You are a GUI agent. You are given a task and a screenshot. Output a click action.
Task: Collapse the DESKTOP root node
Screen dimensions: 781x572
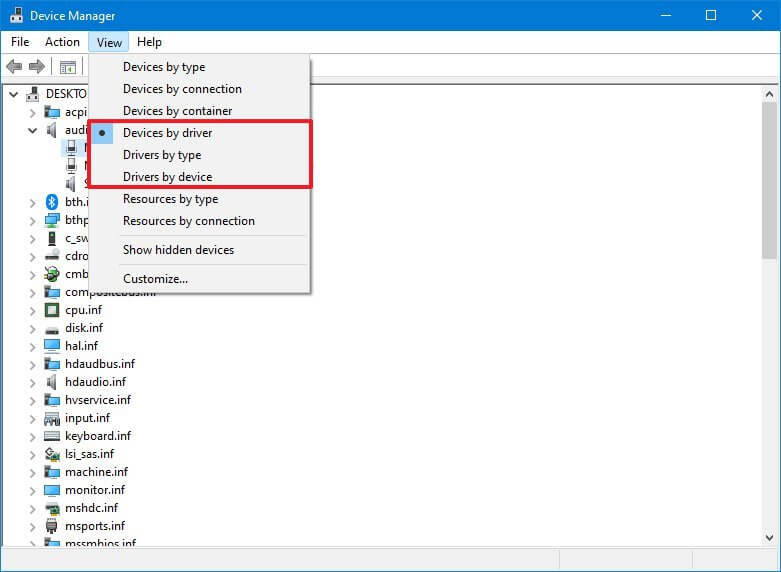pos(13,94)
